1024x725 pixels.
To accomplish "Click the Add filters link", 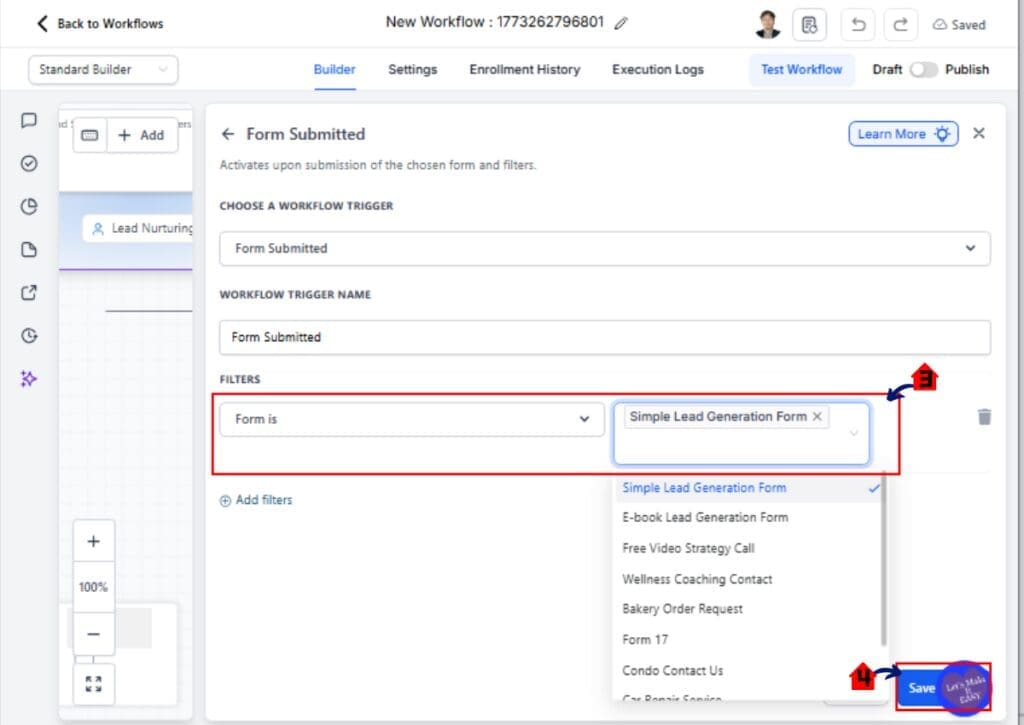I will [256, 500].
